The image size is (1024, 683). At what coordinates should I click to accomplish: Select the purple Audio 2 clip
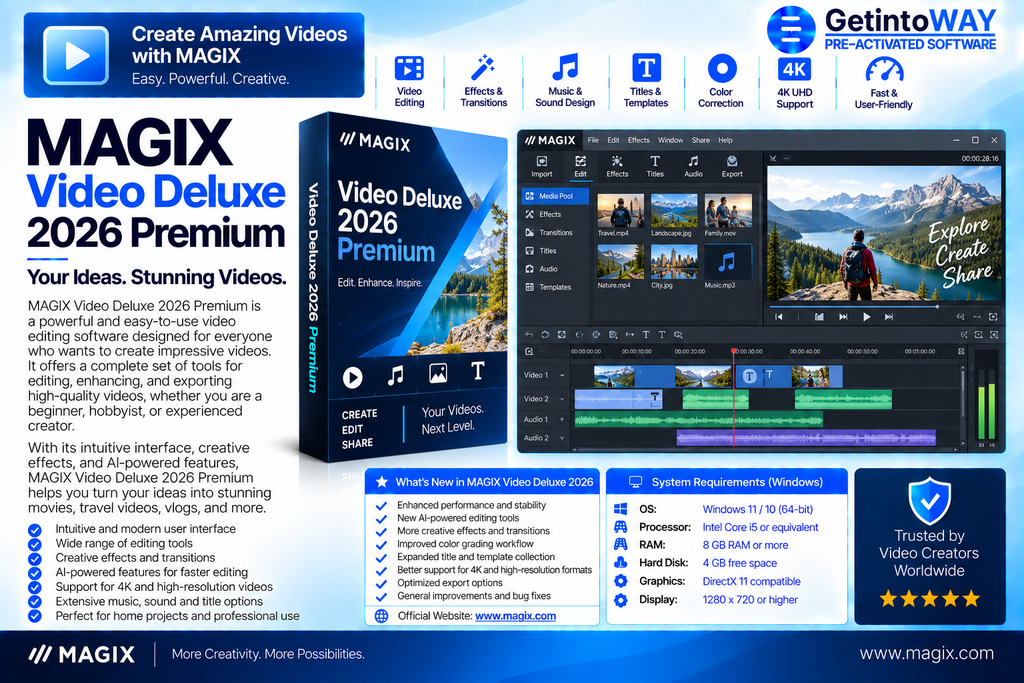[807, 438]
